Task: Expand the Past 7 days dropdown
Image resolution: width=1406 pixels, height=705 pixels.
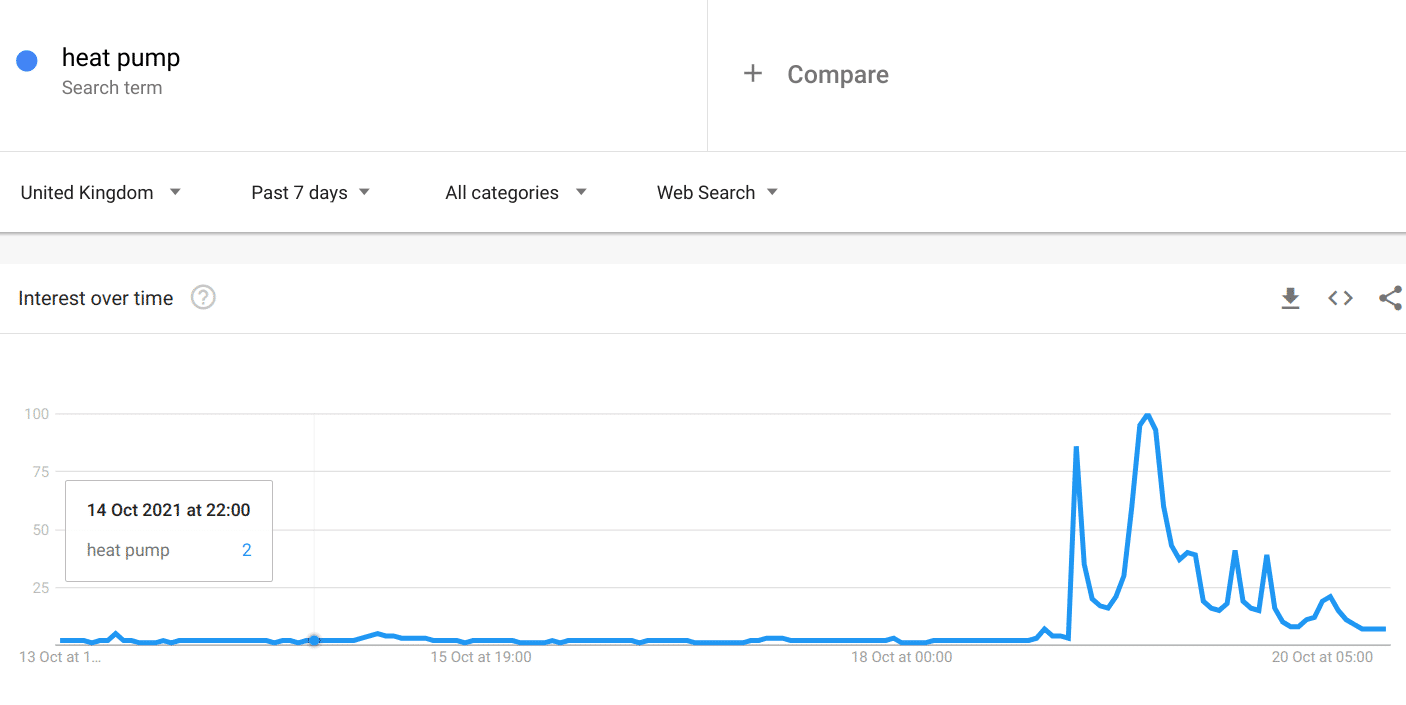Action: pyautogui.click(x=311, y=192)
